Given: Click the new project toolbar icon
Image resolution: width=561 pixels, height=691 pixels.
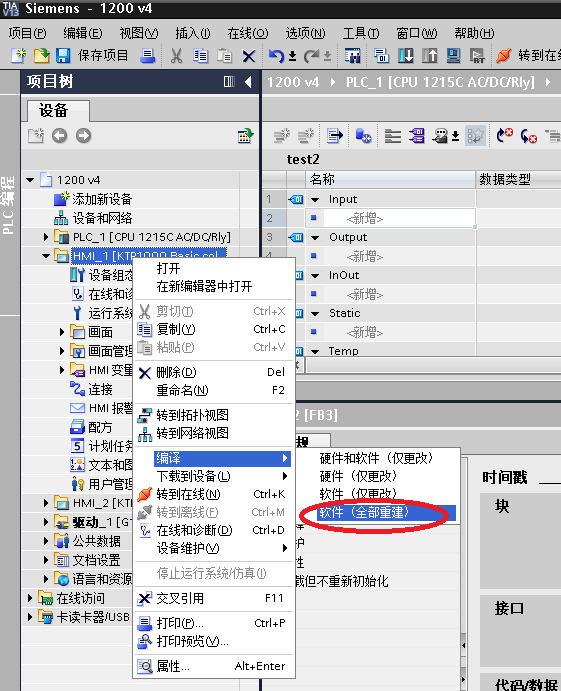Looking at the screenshot, I should 19,56.
